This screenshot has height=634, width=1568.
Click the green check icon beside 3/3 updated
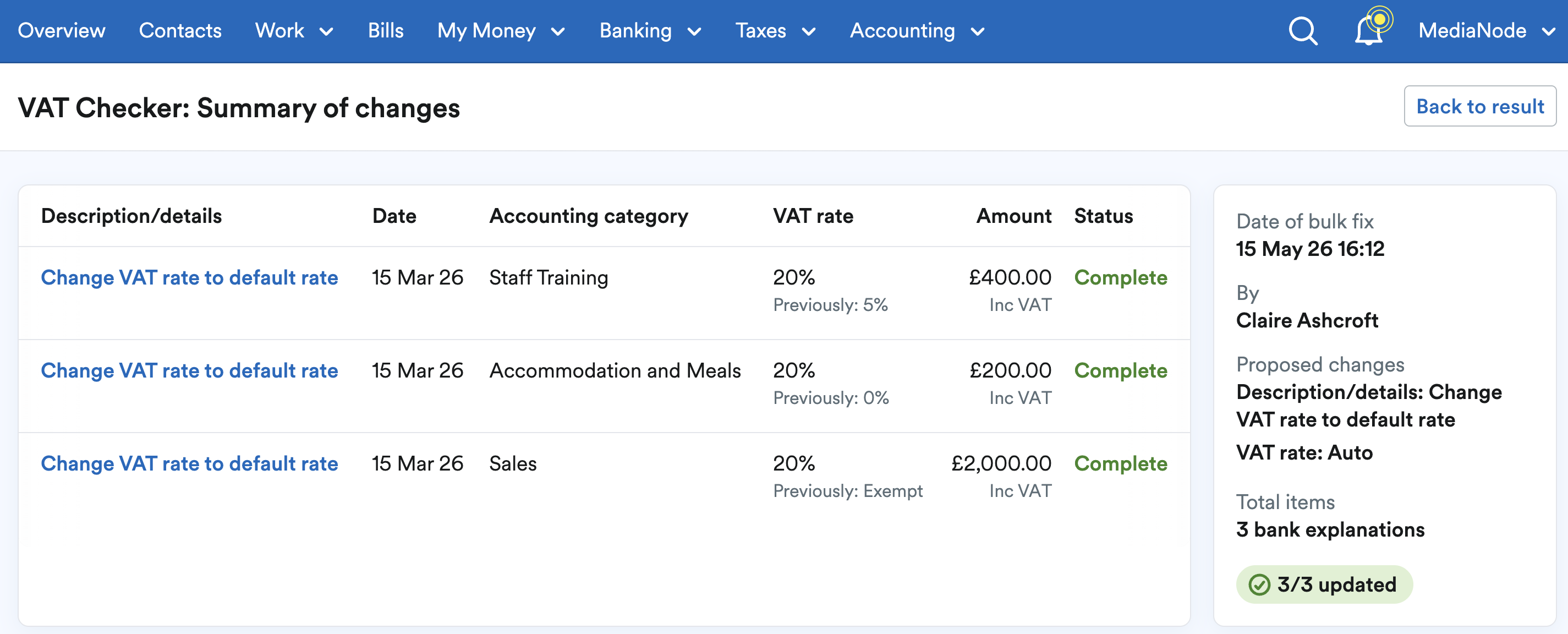click(x=1259, y=584)
